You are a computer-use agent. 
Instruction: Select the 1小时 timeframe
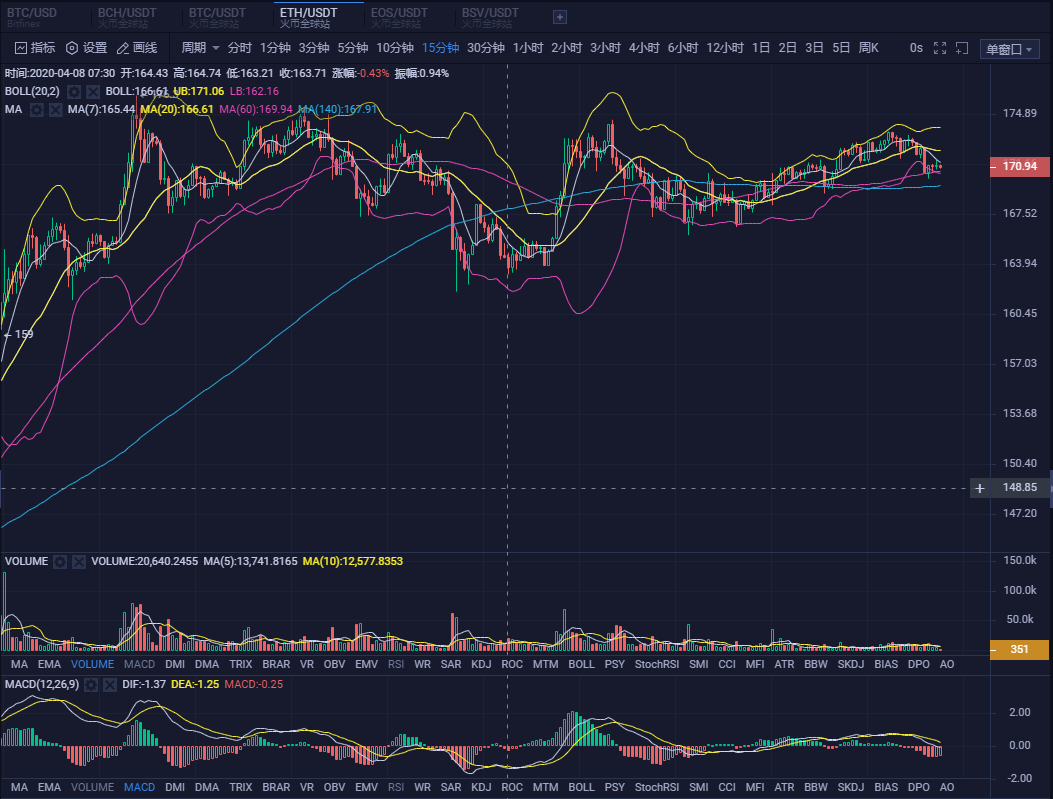coord(527,48)
